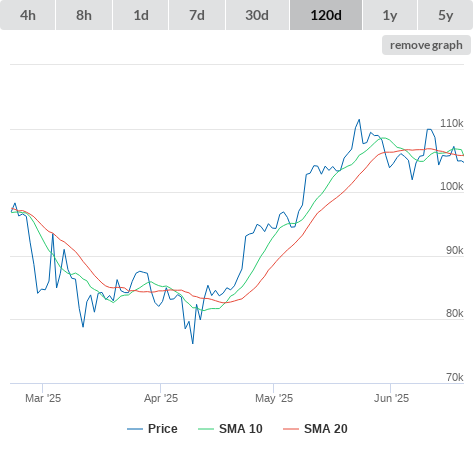Click the Jun '25 axis label
Image resolution: width=474 pixels, height=455 pixels.
[x=391, y=398]
